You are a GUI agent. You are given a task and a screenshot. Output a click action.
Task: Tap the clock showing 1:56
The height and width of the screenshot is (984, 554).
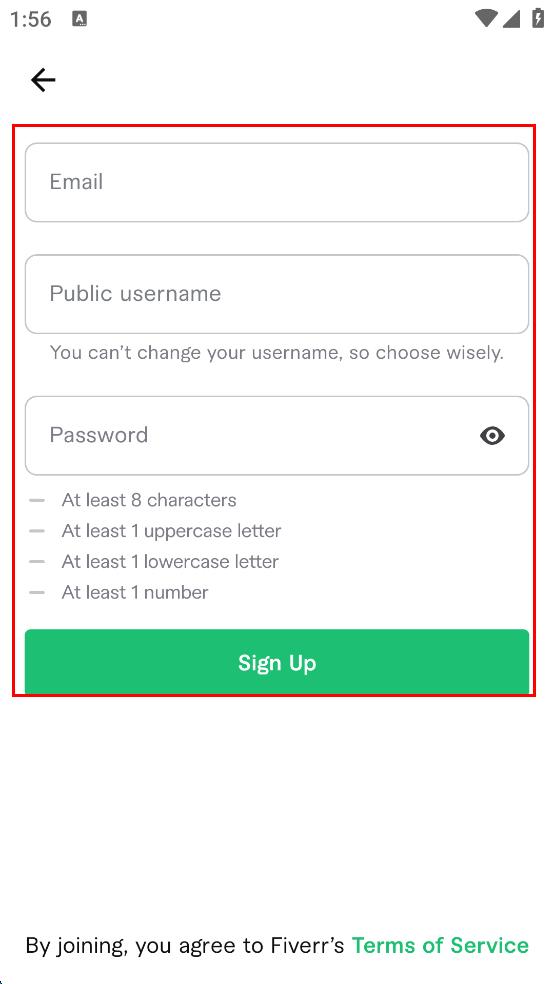[x=31, y=19]
